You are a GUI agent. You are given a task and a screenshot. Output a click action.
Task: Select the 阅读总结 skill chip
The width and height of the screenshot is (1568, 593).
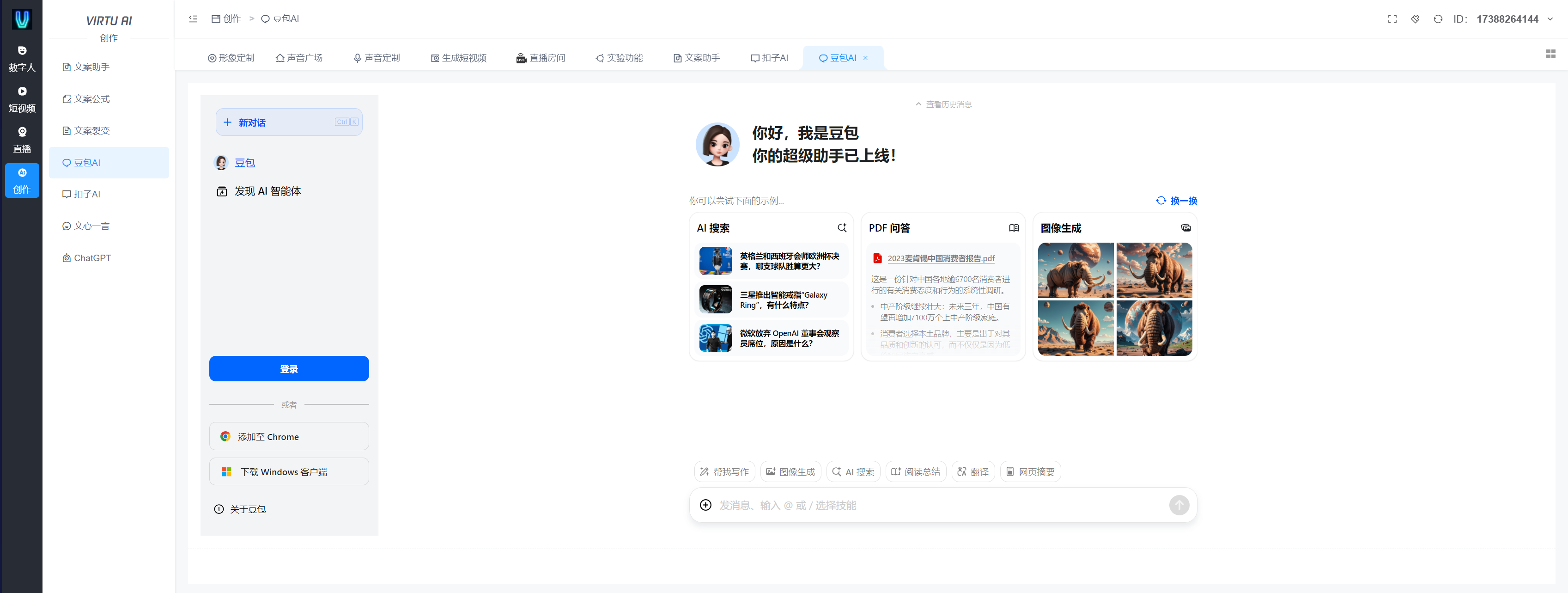[916, 472]
